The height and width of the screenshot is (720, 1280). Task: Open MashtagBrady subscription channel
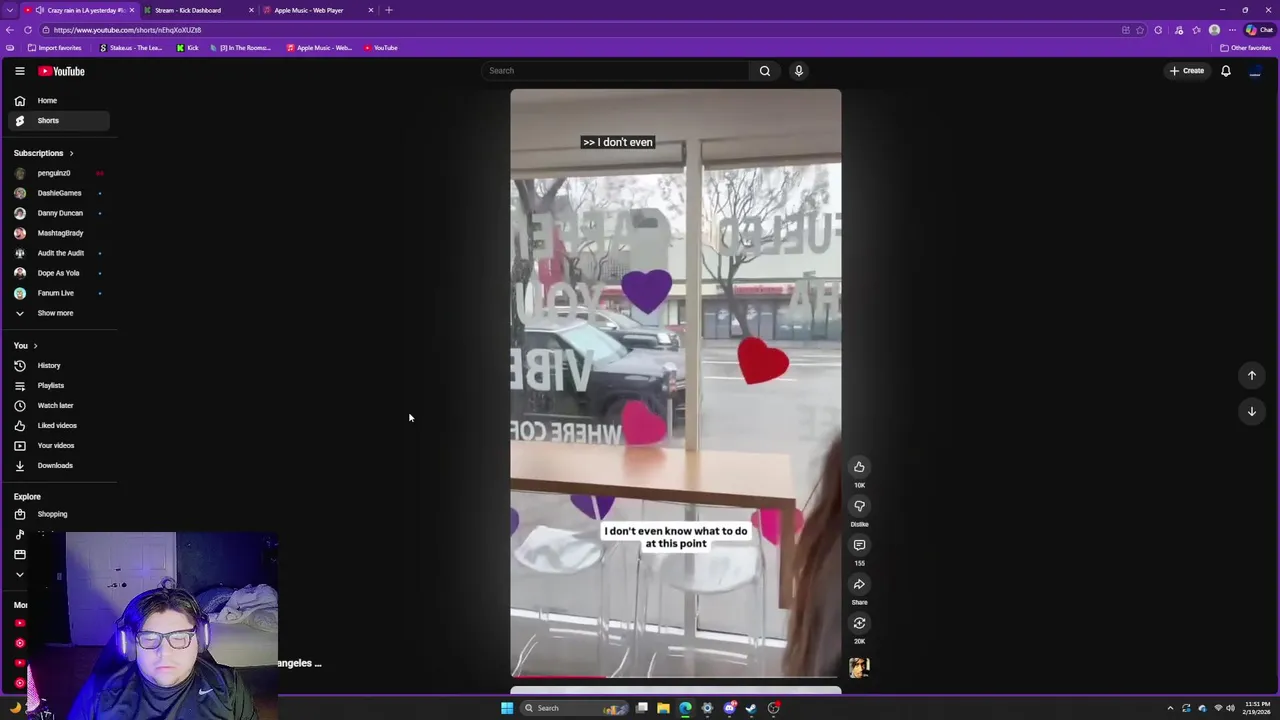coord(58,233)
